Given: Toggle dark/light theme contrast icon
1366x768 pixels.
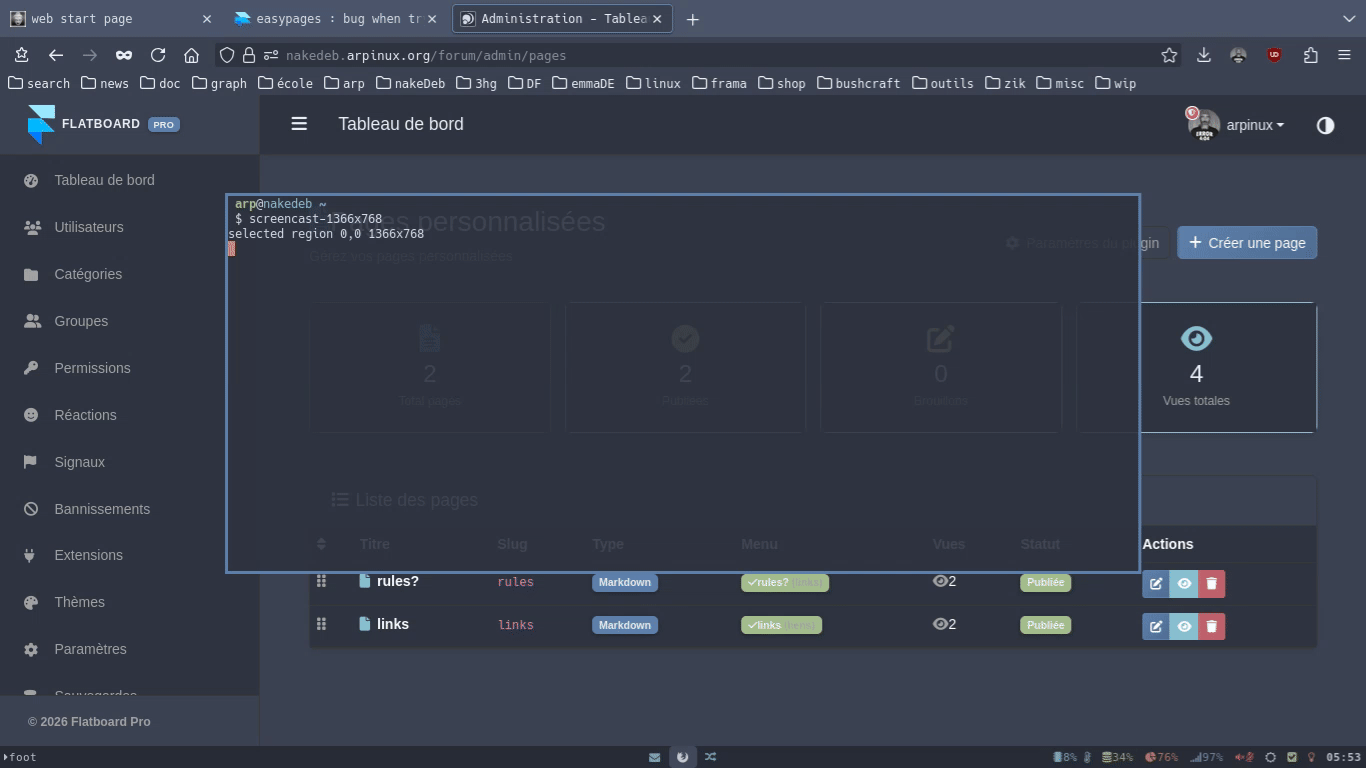Looking at the screenshot, I should coord(1325,125).
